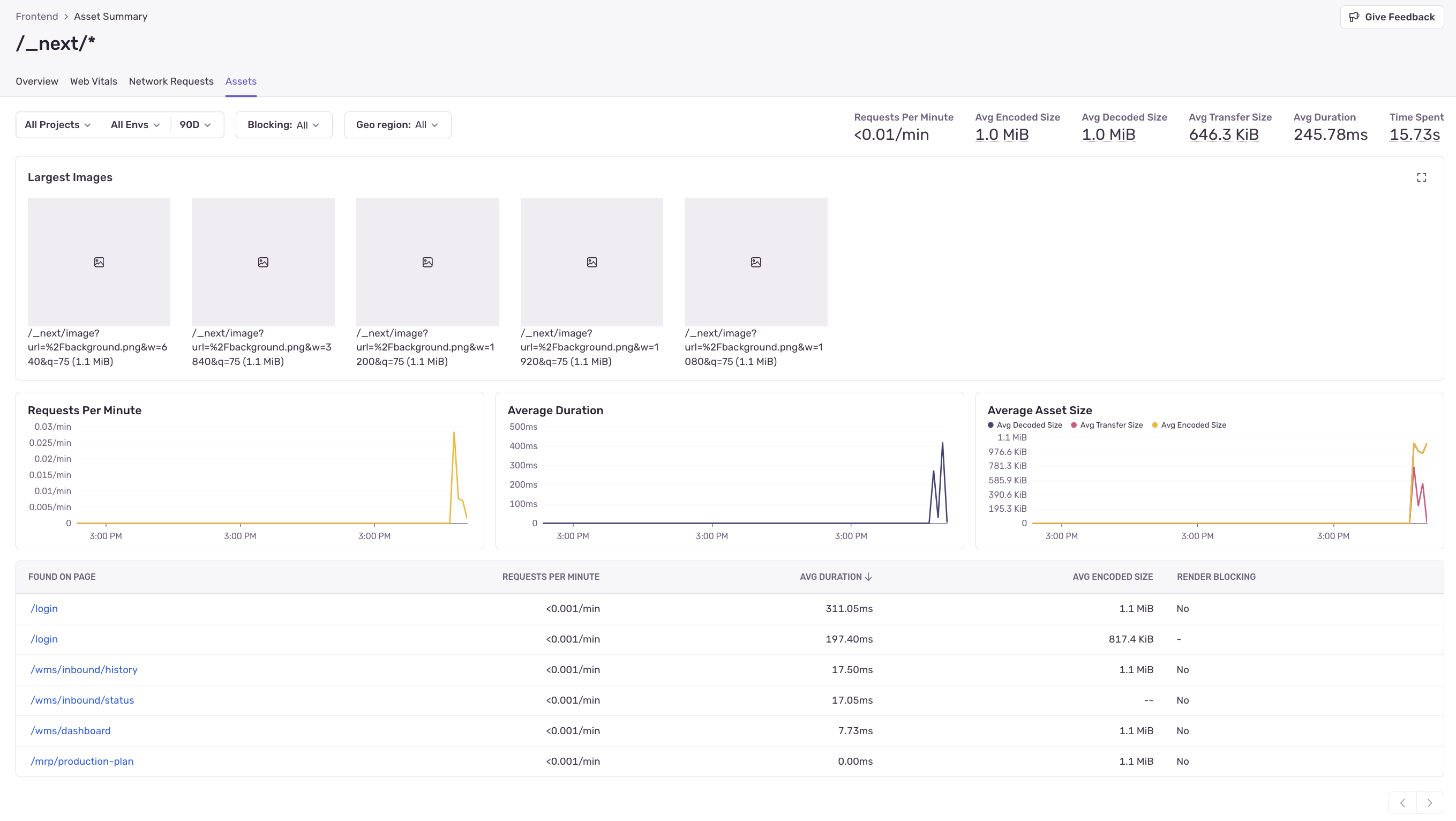Go to the previous page with the left arrow
Viewport: 1456px width, 821px height.
pos(1402,803)
